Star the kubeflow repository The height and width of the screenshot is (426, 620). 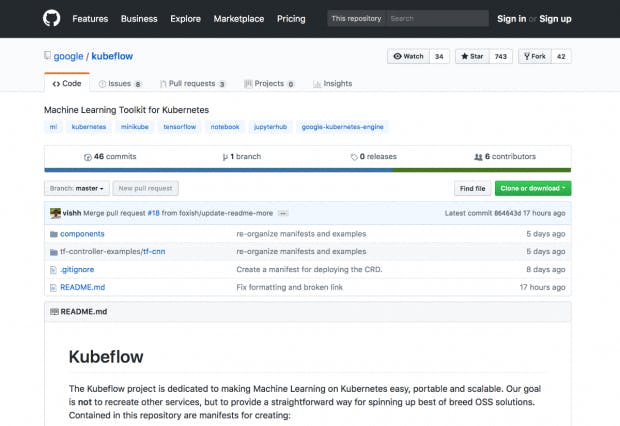pos(472,56)
